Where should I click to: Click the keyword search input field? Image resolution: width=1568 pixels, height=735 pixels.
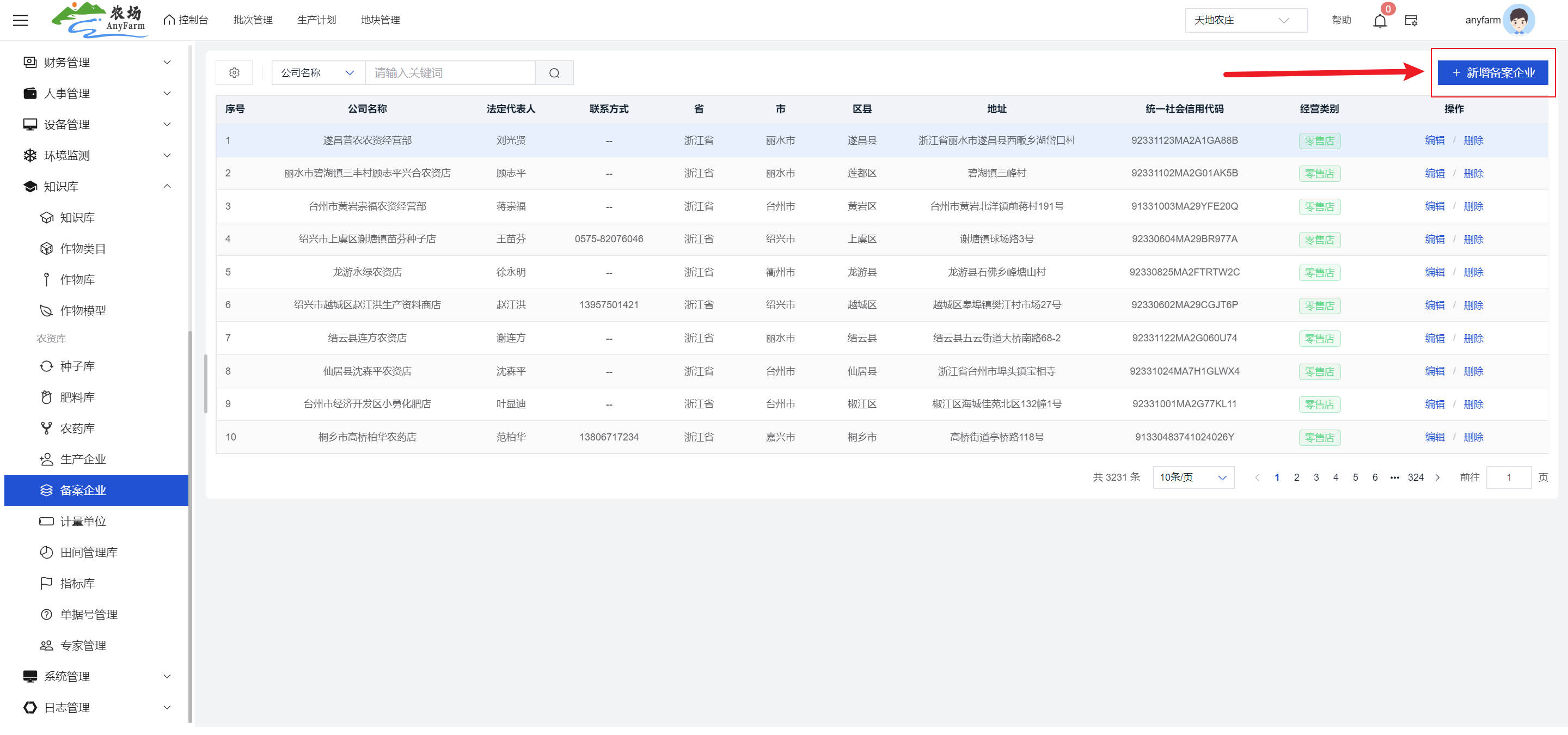pos(449,73)
